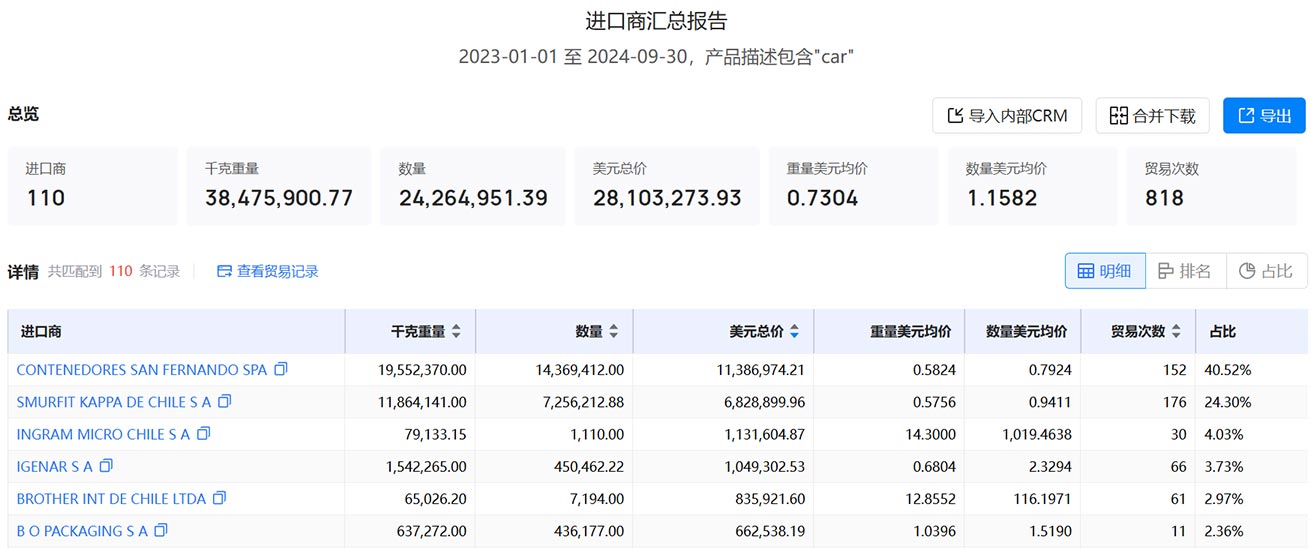
Task: Sort by 千克重量 column arrows
Action: [x=457, y=331]
